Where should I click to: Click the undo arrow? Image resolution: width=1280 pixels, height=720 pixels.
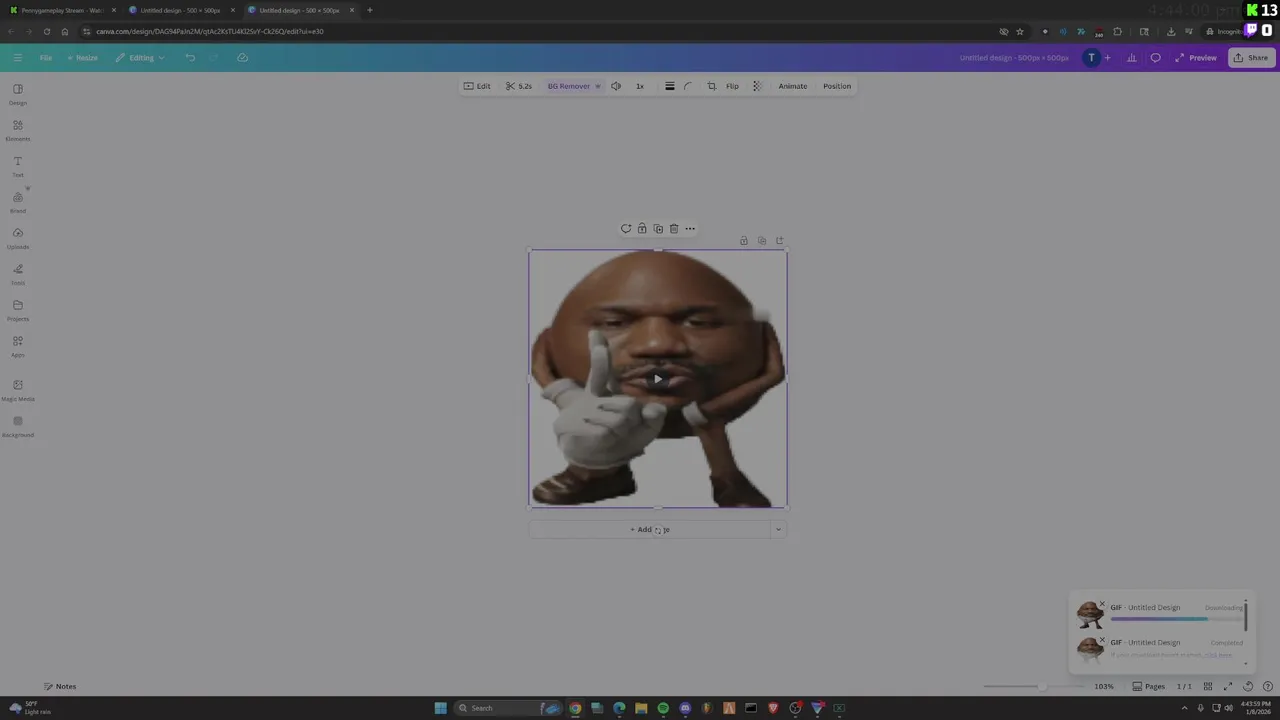tap(190, 58)
